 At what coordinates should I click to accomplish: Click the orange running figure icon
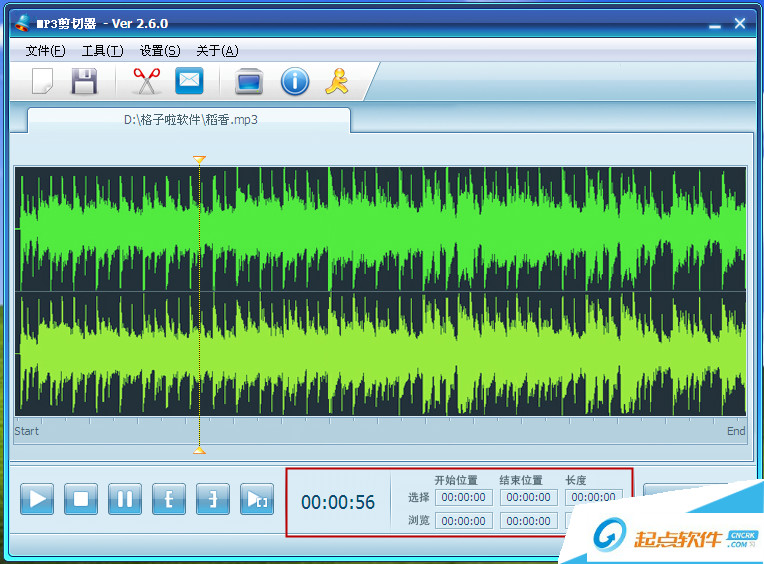337,81
